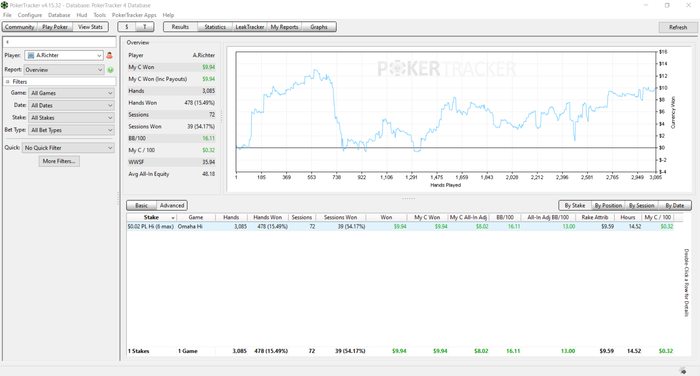Select the cash games $ toggle
The image size is (700, 376).
coord(127,27)
